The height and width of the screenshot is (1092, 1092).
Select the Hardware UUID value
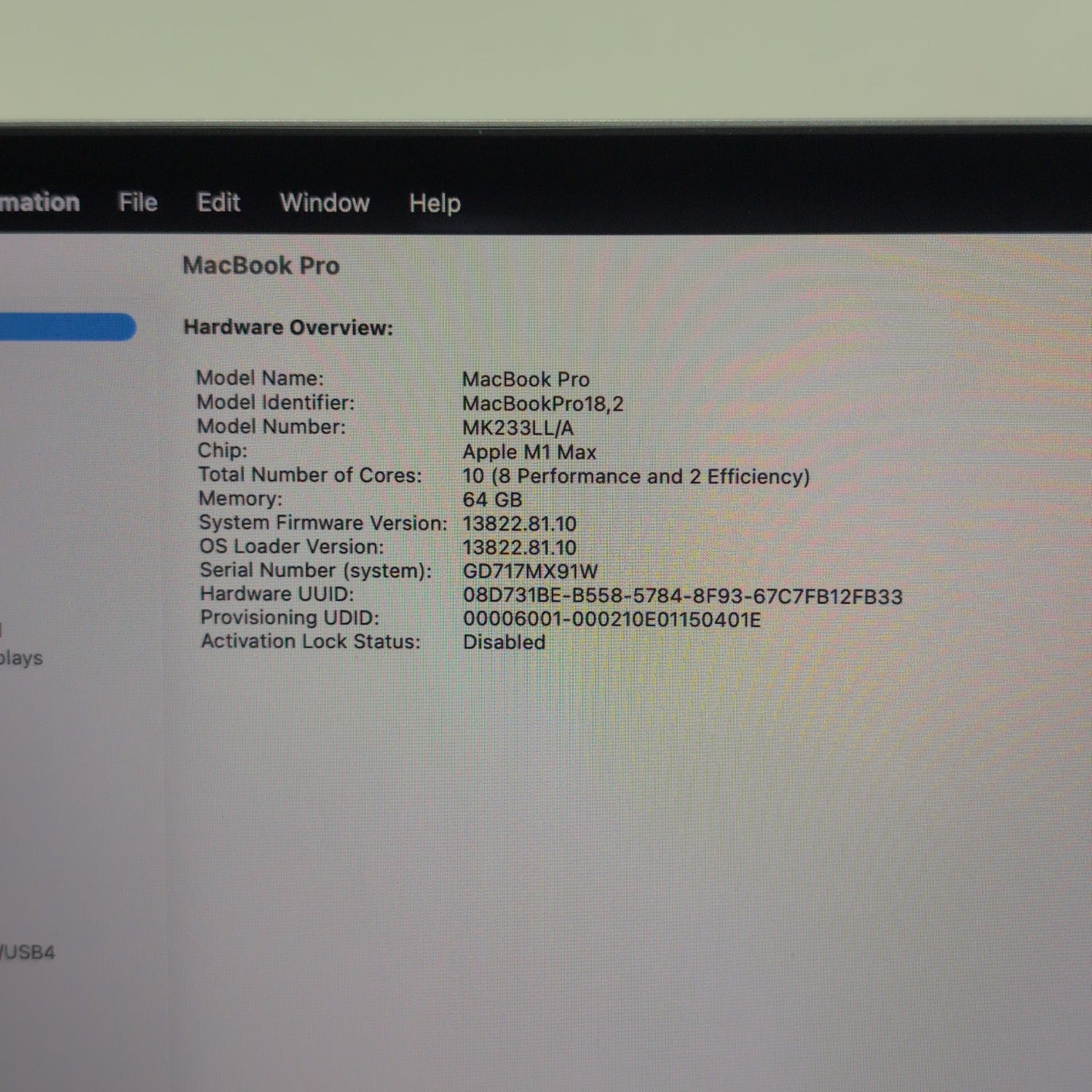click(x=683, y=595)
